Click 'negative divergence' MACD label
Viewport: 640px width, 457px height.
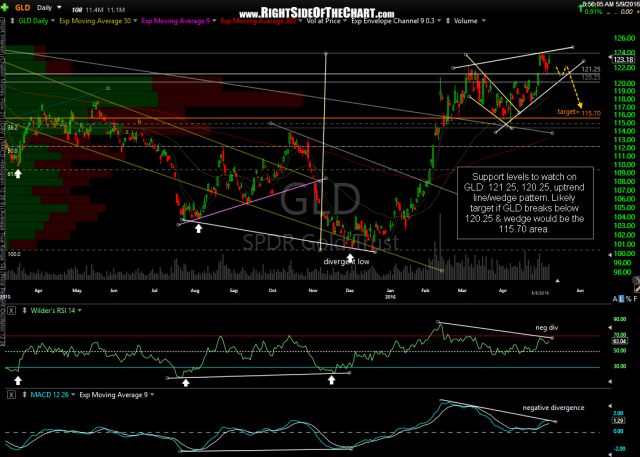(x=553, y=408)
